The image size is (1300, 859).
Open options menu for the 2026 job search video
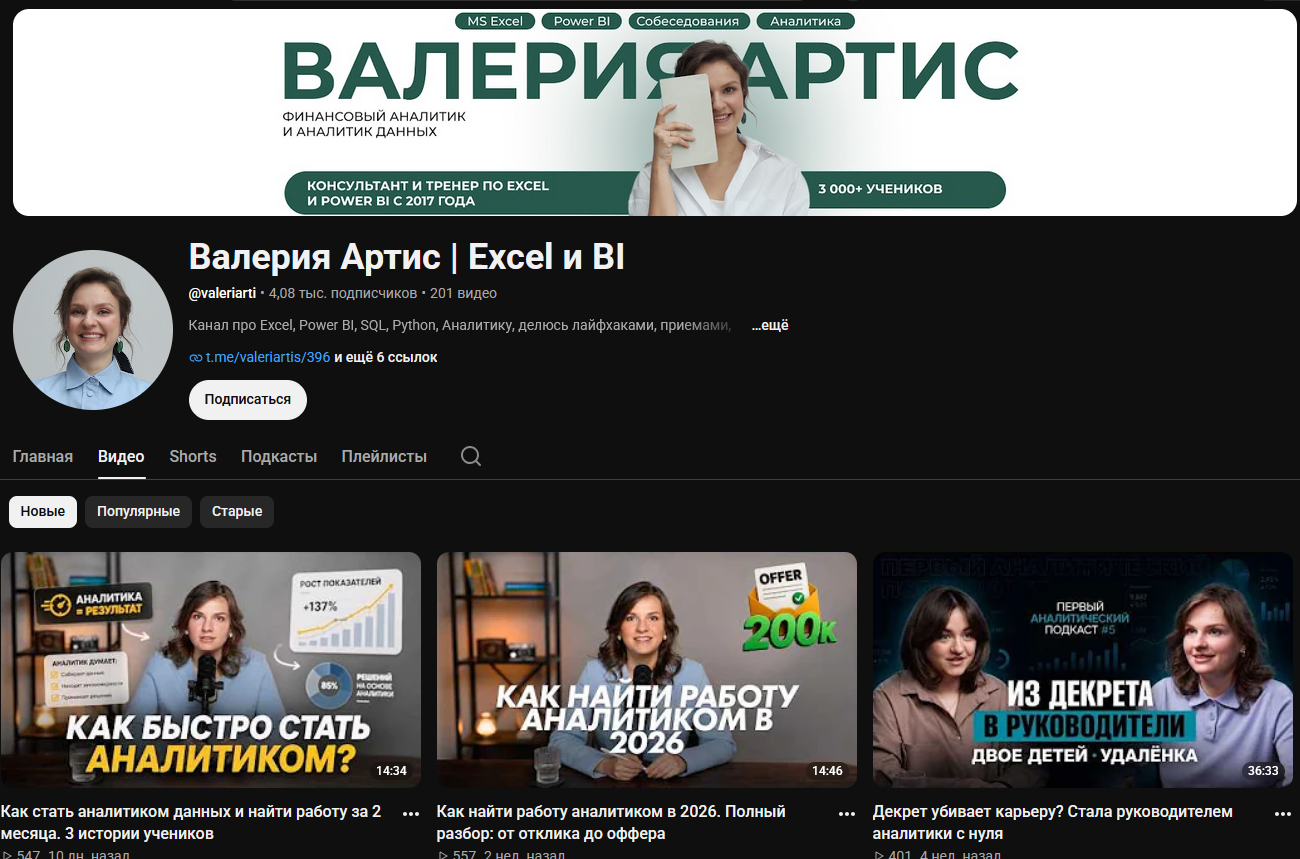tap(847, 814)
